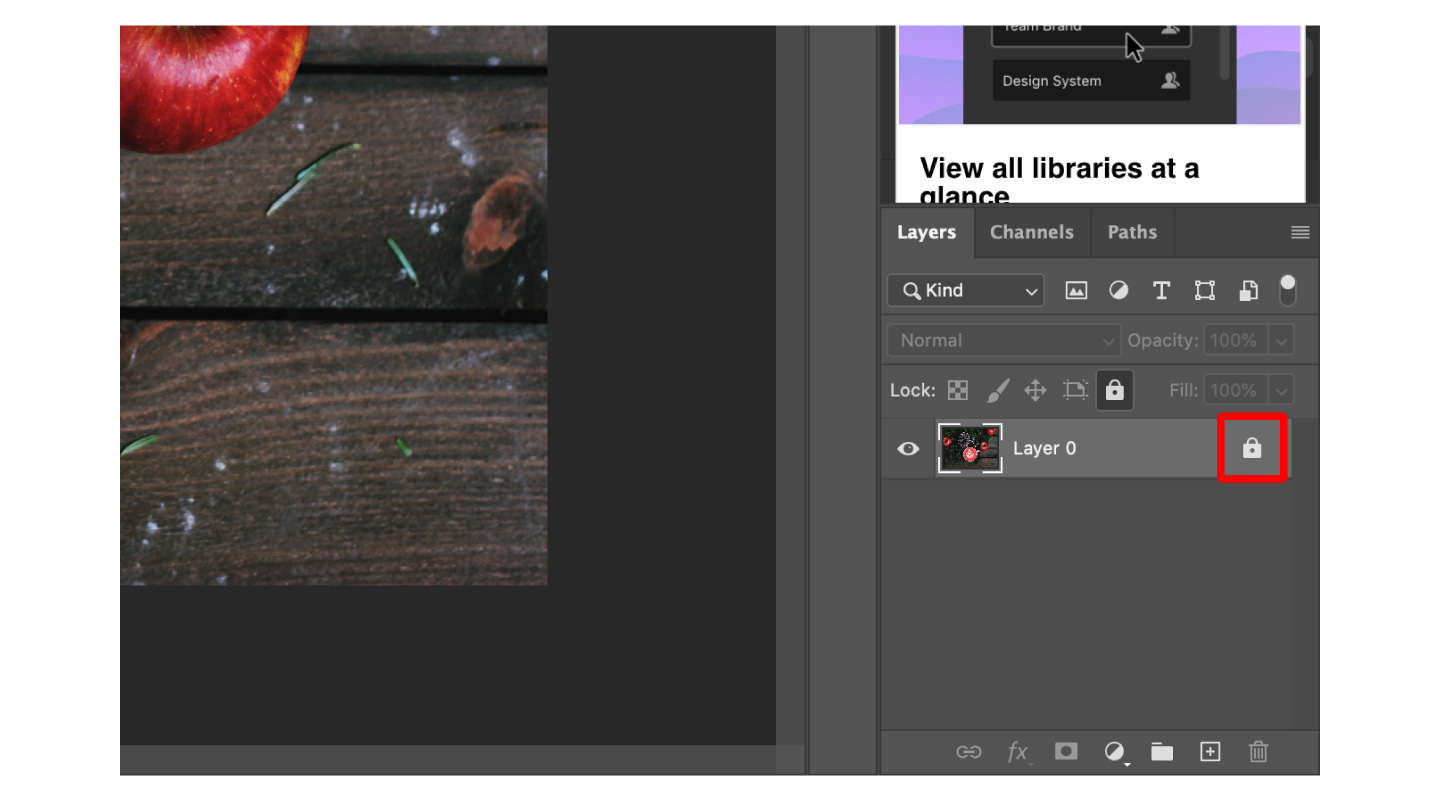Filter to show only type layers

[x=1161, y=290]
